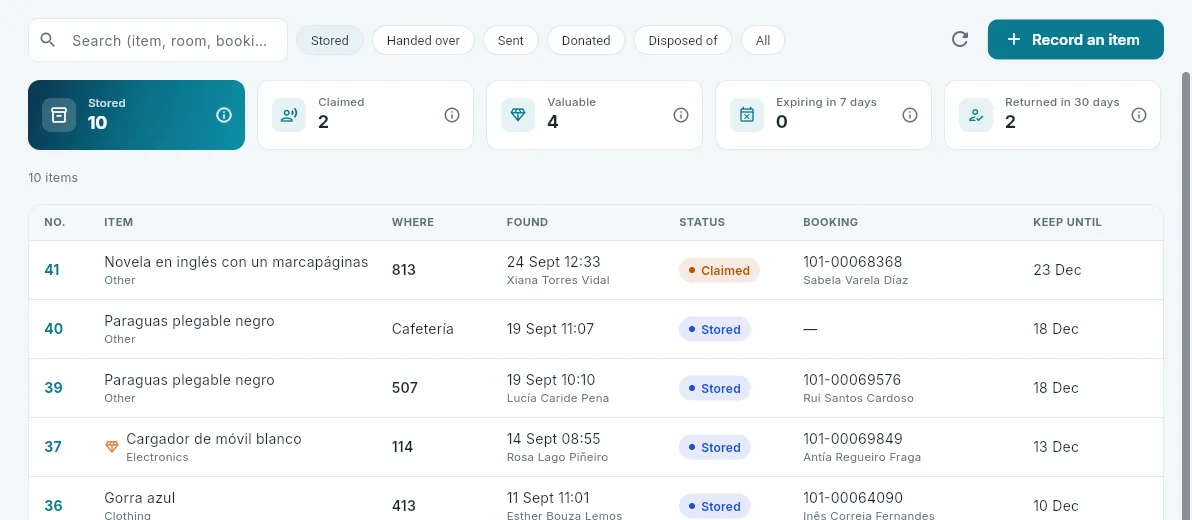
Task: Select the All filter chip
Action: pyautogui.click(x=762, y=40)
